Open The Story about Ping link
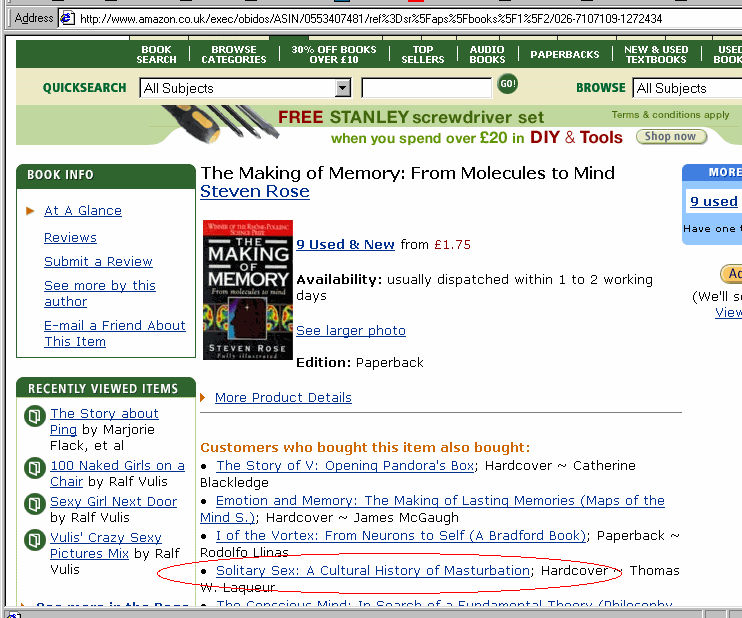742x618 pixels. click(x=104, y=421)
